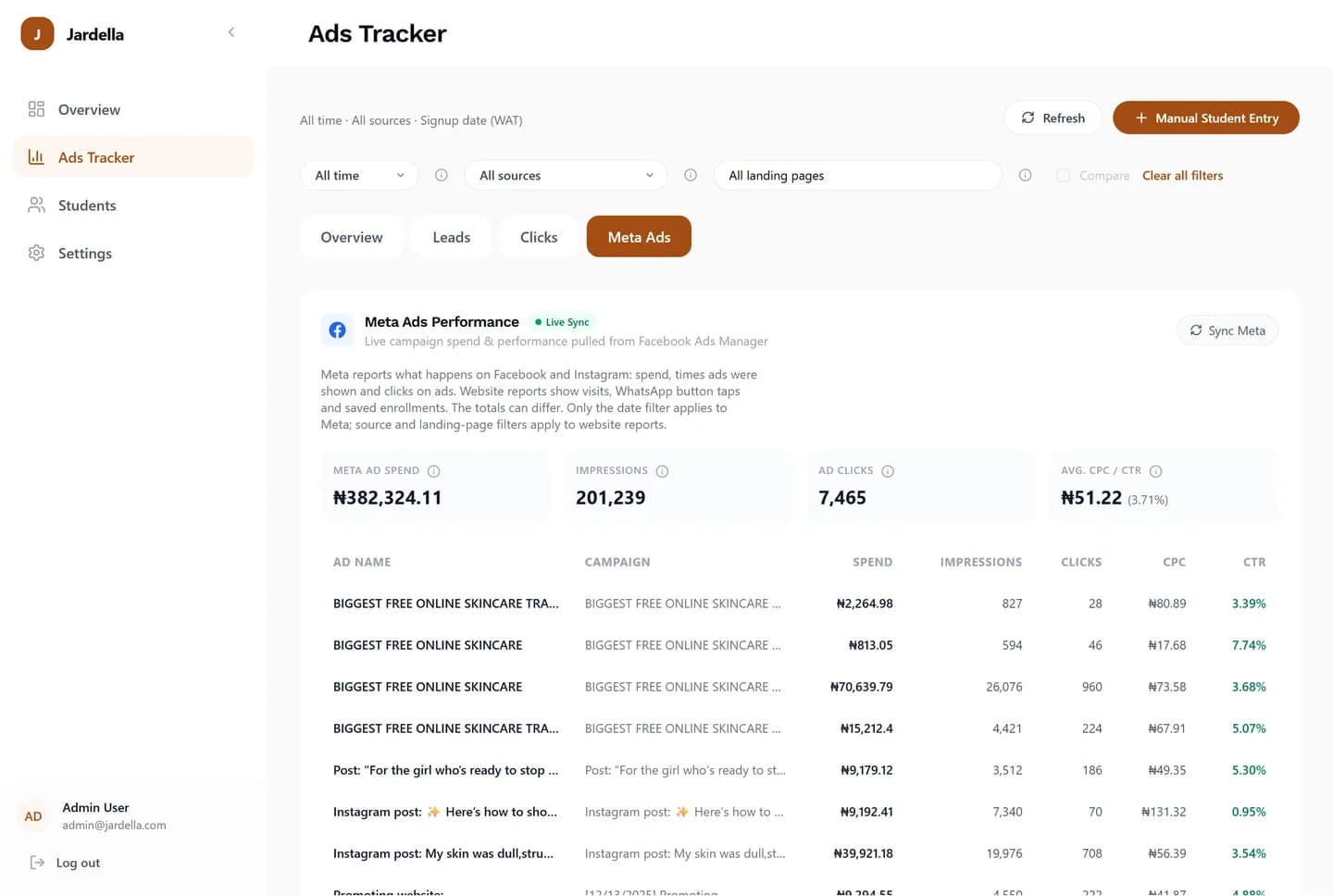Viewport: 1333px width, 896px height.
Task: Click the info icon beside All sources
Action: (691, 175)
